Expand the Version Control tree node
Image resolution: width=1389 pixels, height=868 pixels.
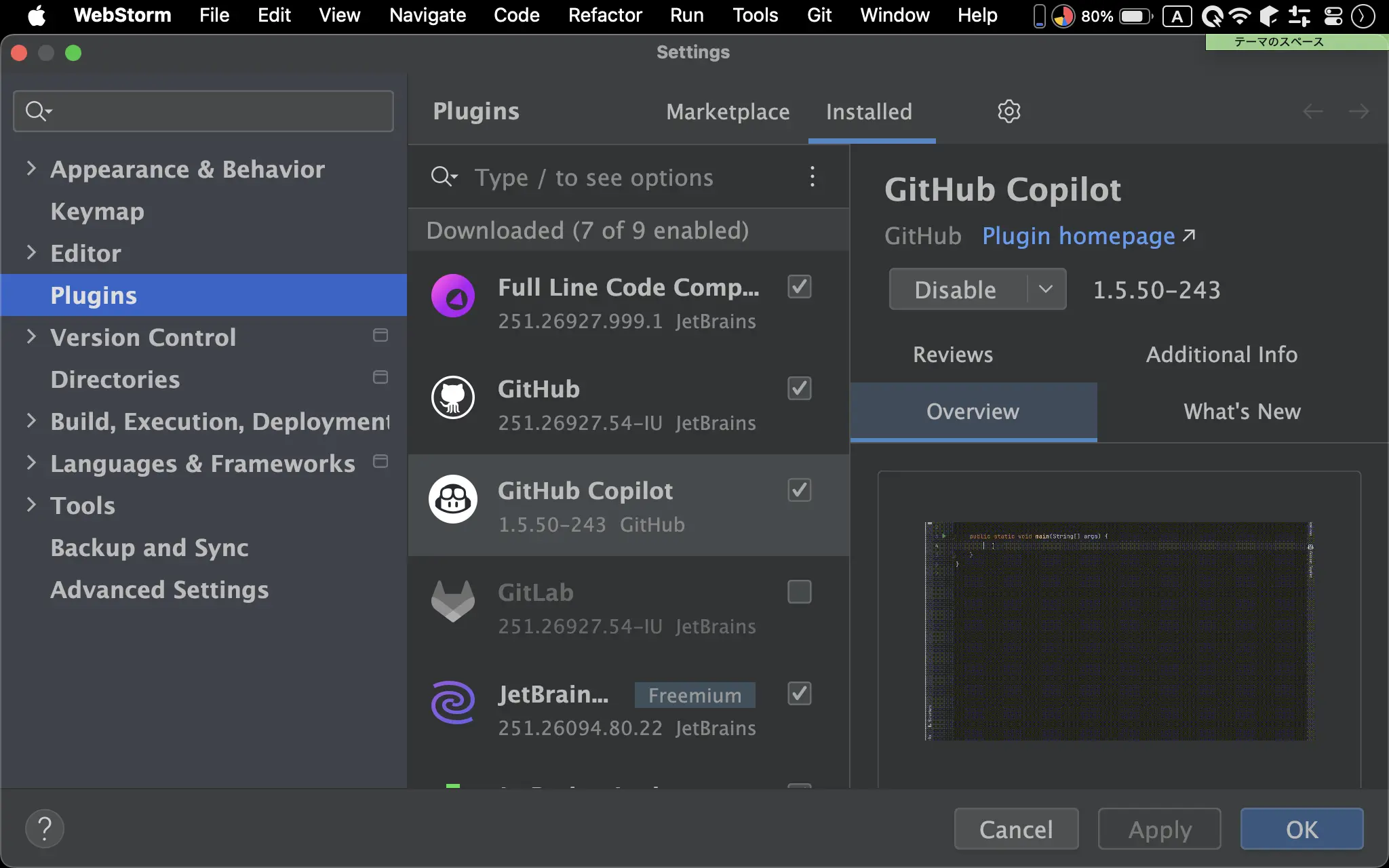point(31,337)
